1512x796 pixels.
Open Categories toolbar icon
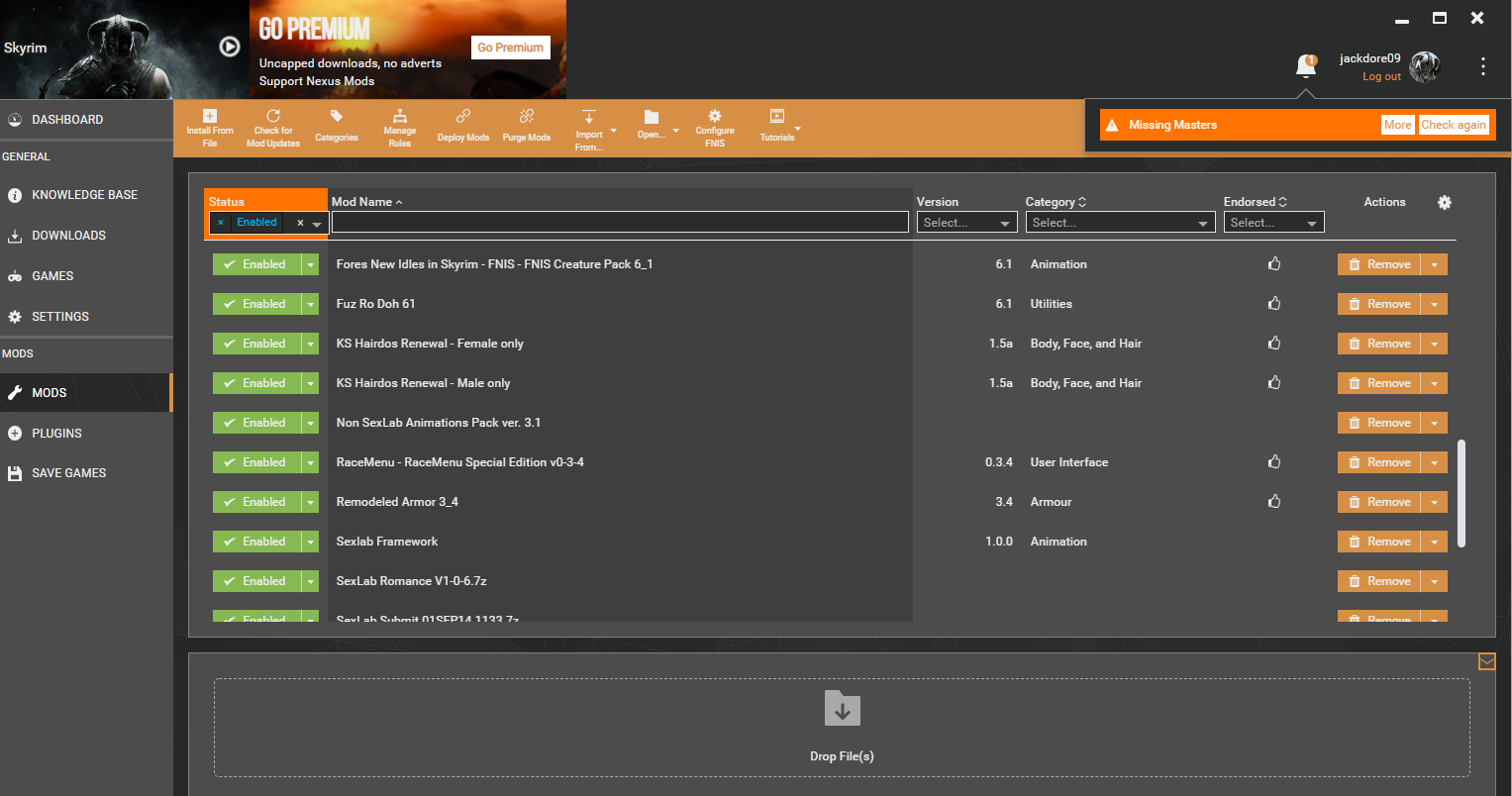point(337,116)
